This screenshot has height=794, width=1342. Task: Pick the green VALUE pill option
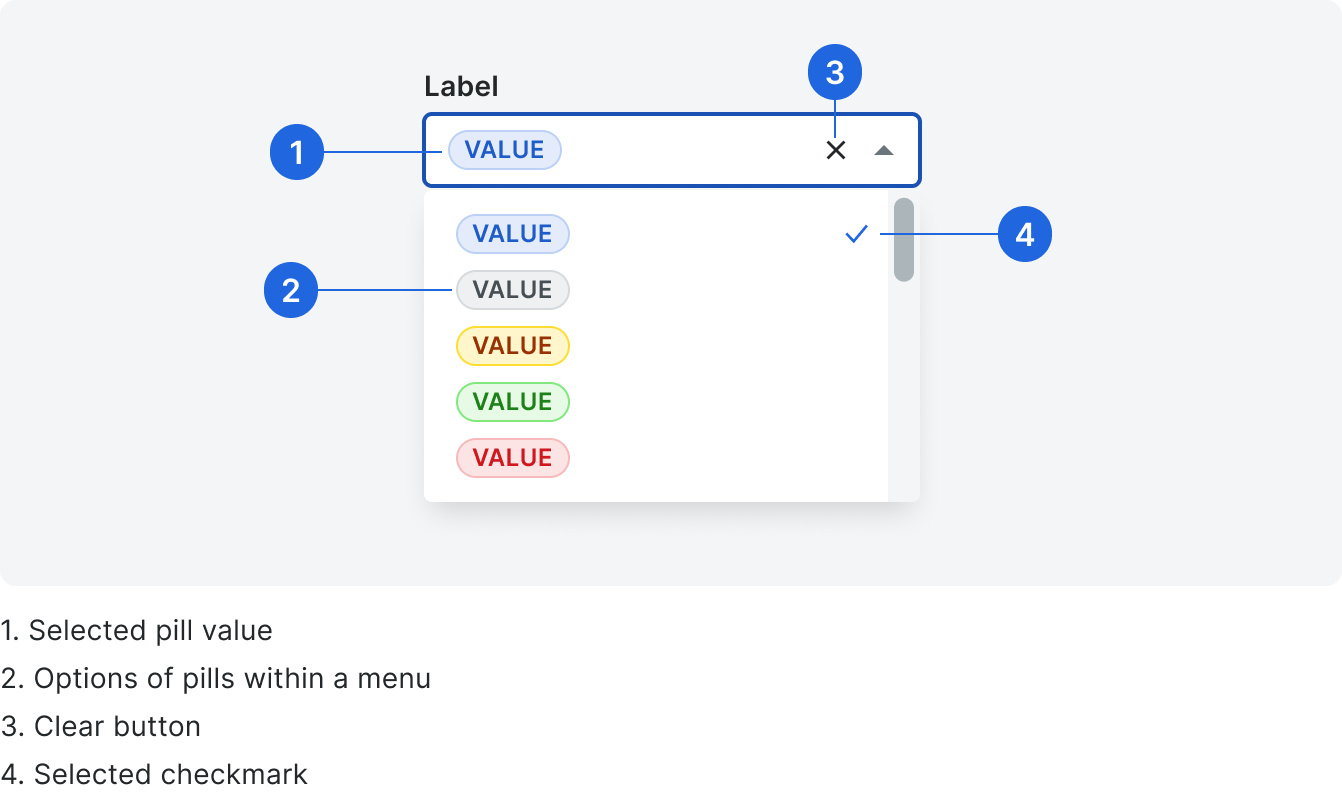point(513,402)
